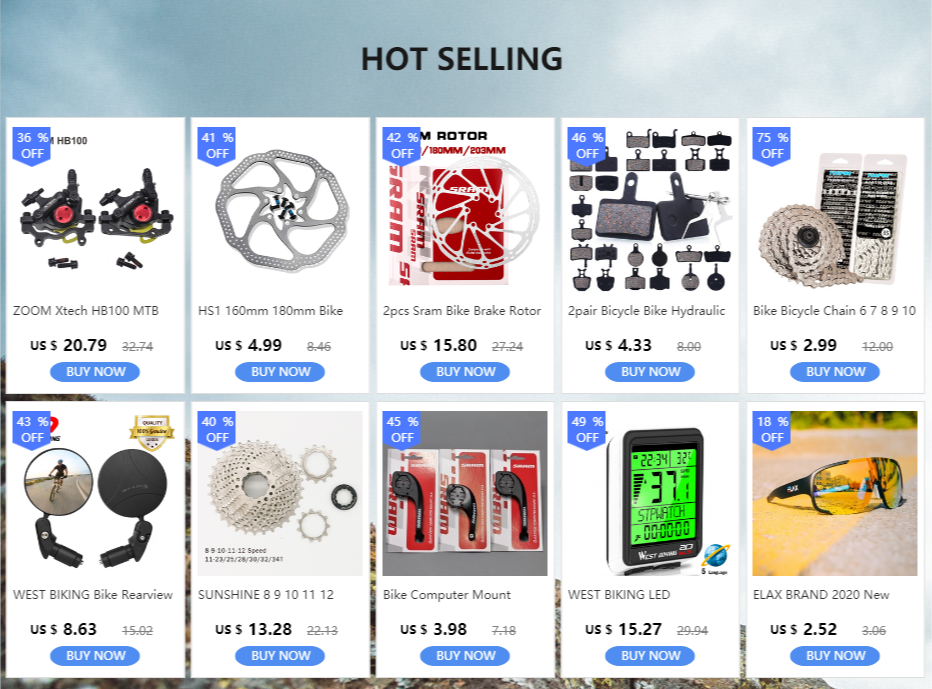Open the brake pads assortment image
This screenshot has width=932, height=689.
650,209
